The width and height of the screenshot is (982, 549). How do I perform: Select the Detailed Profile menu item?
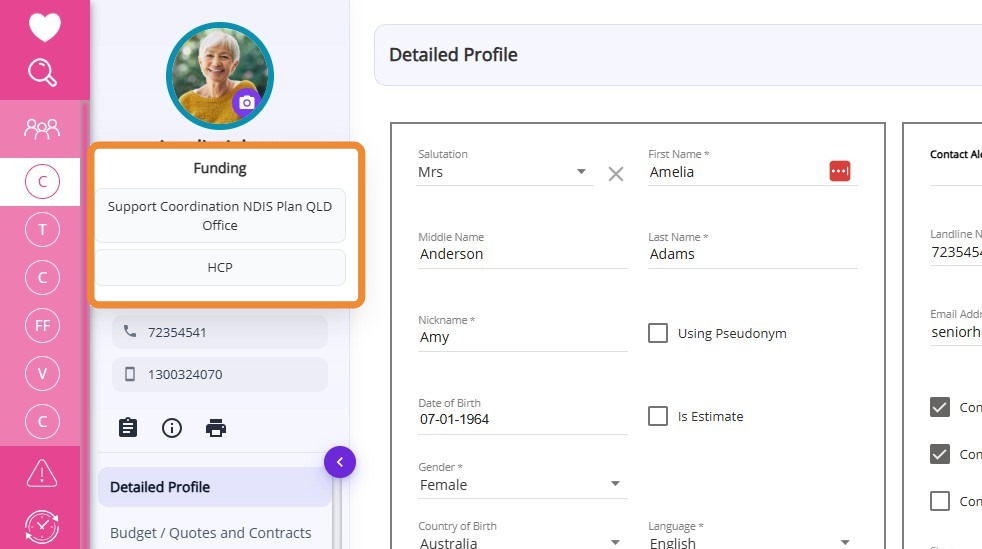click(214, 487)
